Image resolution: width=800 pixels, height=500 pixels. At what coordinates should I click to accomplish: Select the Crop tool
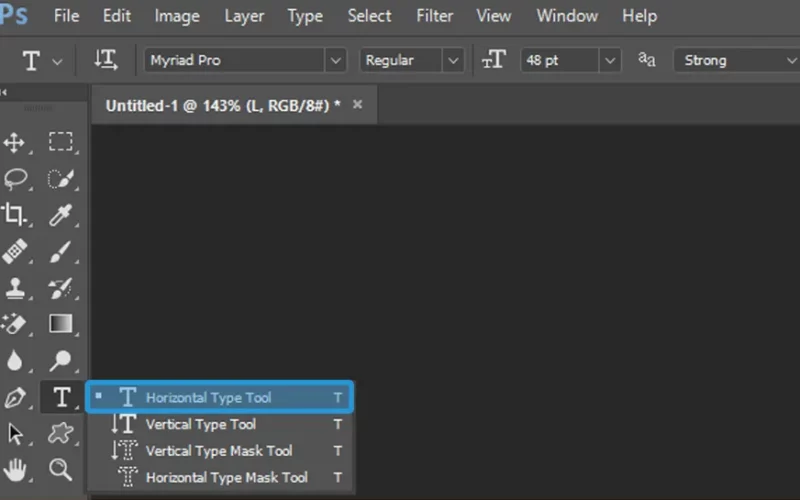pyautogui.click(x=14, y=215)
